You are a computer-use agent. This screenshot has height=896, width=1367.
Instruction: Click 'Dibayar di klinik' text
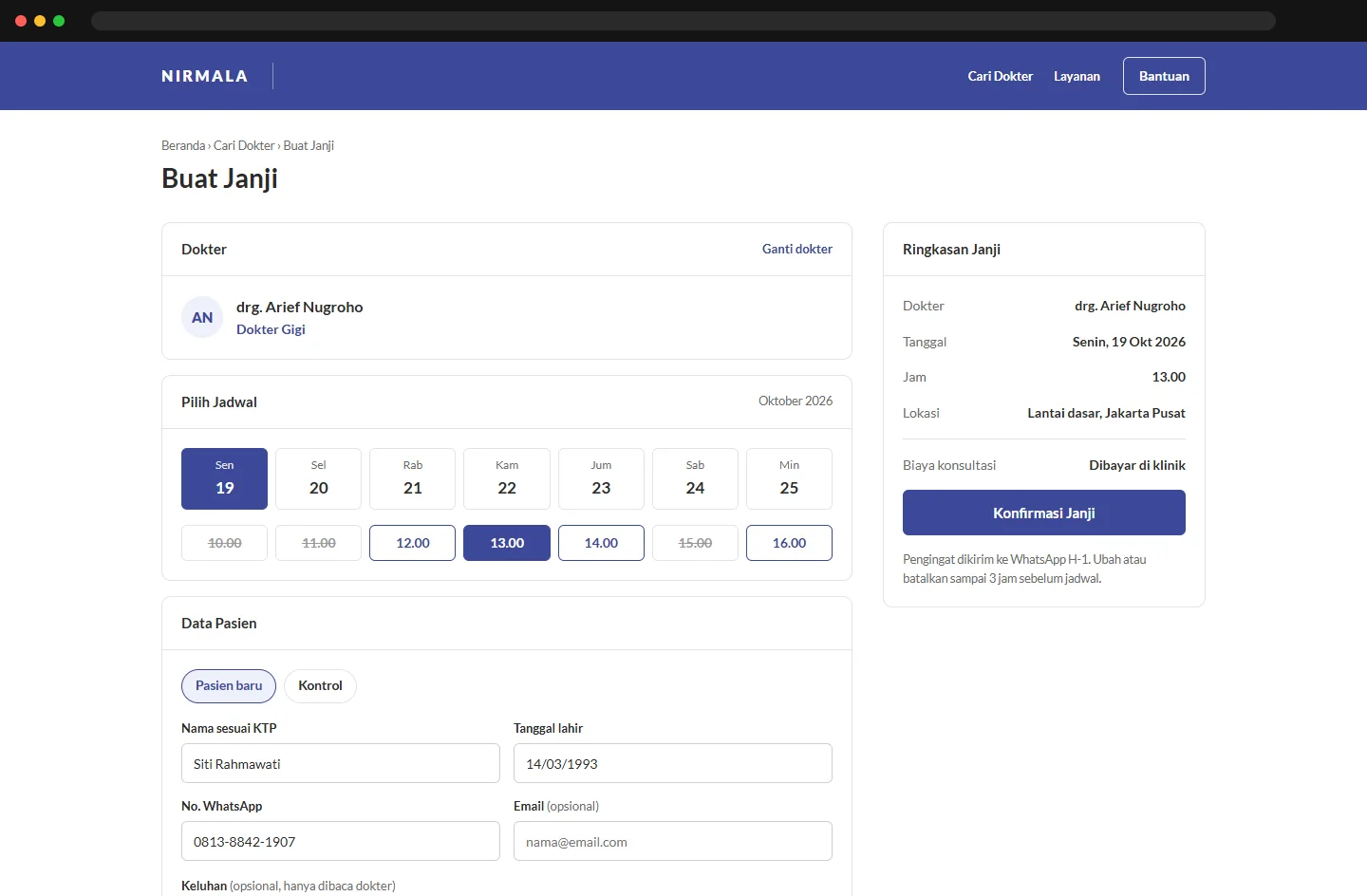tap(1137, 465)
